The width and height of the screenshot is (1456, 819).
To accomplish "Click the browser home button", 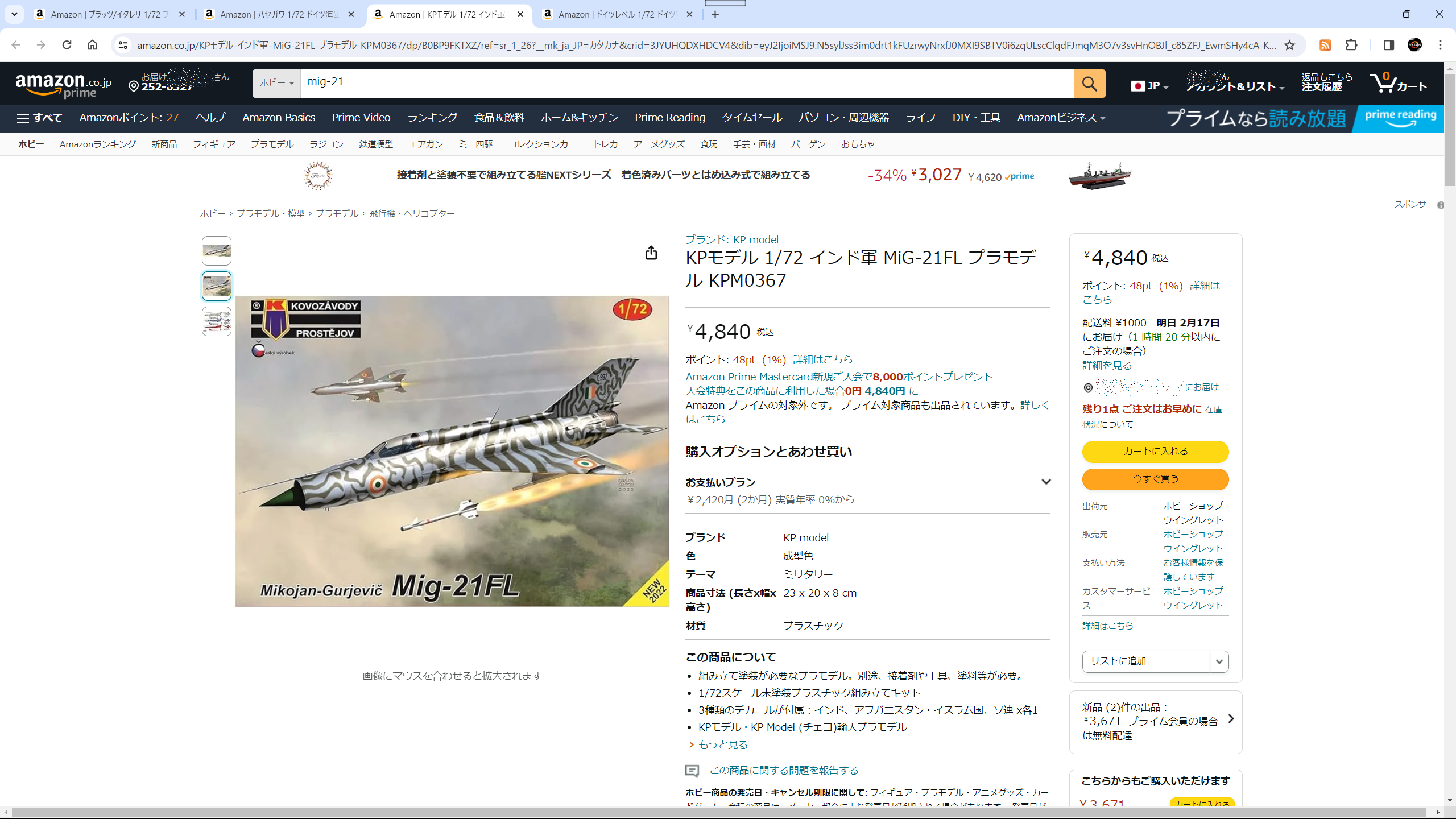I will tap(92, 45).
